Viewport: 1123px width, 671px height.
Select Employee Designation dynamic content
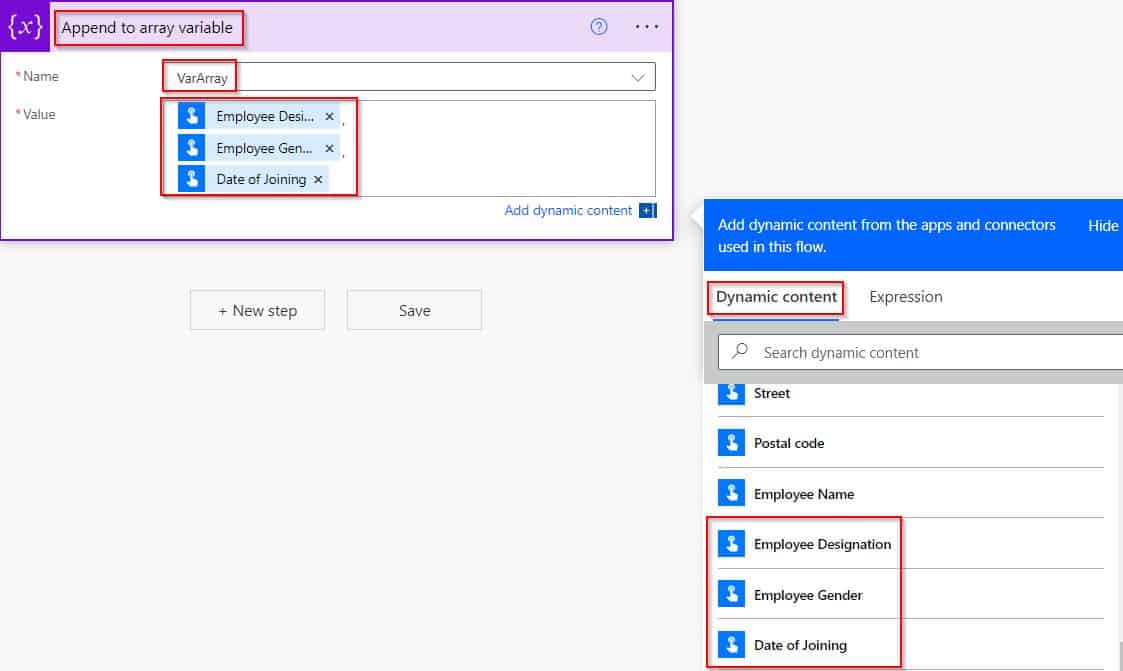(x=911, y=544)
